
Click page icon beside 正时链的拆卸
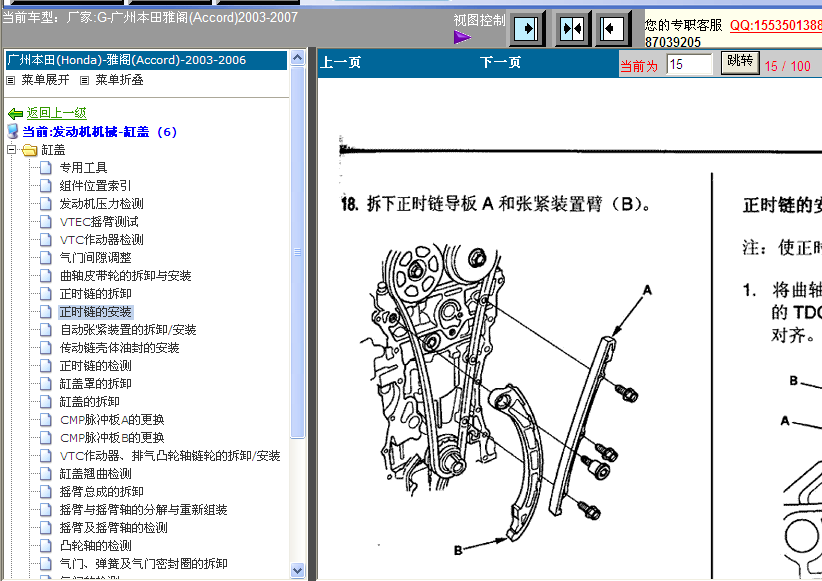click(x=46, y=294)
